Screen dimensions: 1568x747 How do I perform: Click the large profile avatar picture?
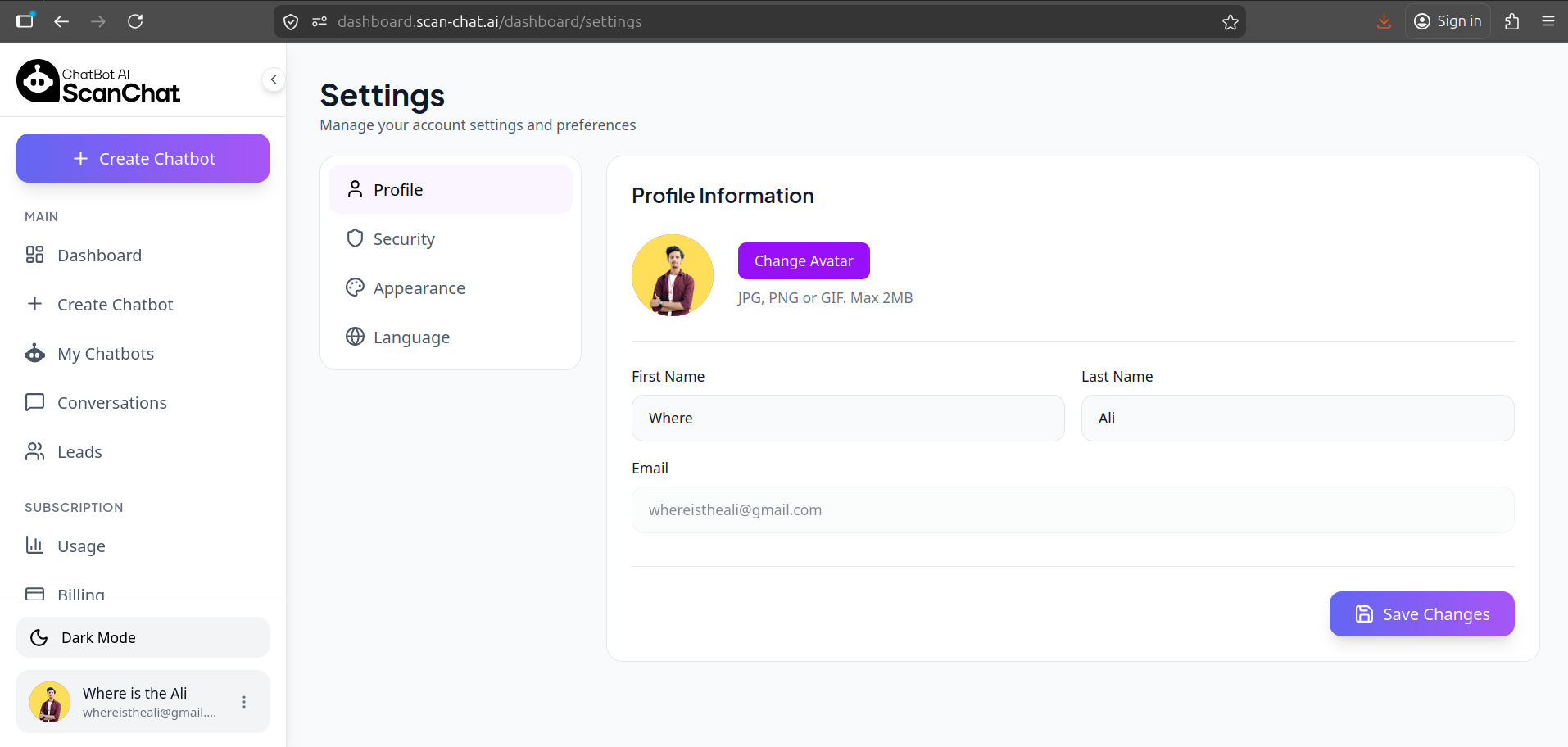673,275
